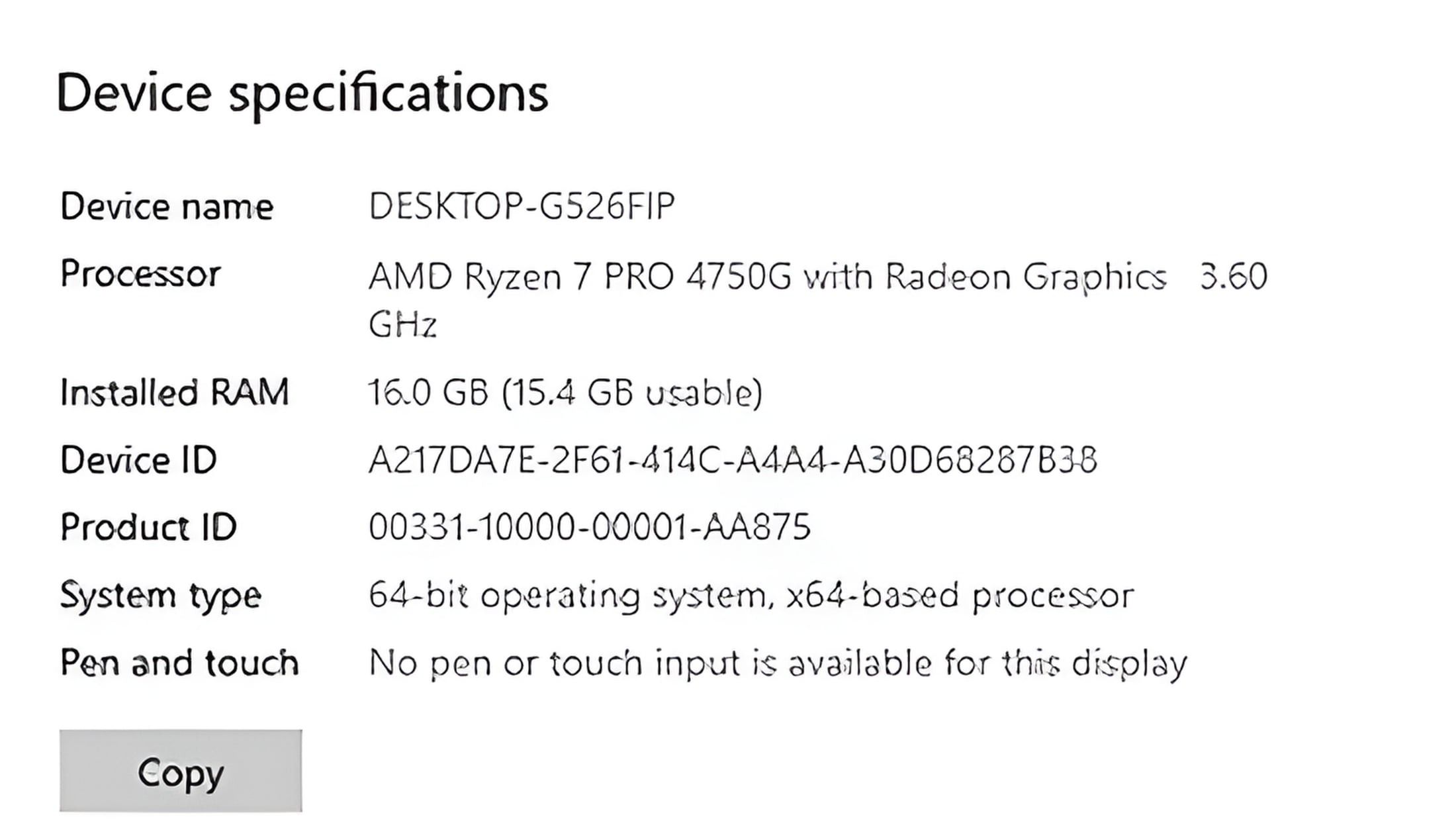Click the Device specifications heading
The image size is (1456, 840).
pos(302,93)
